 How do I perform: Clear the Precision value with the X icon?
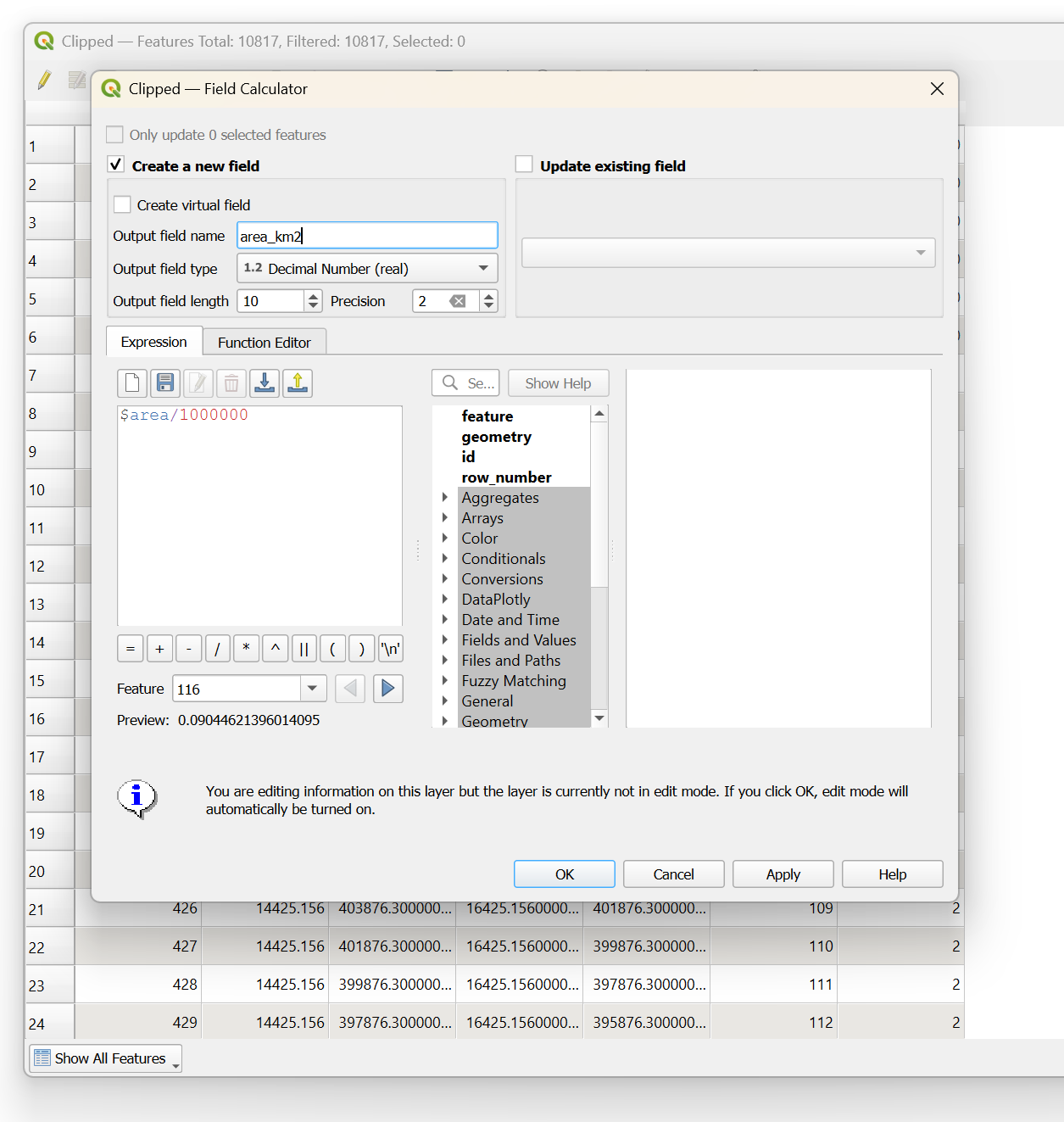(458, 301)
